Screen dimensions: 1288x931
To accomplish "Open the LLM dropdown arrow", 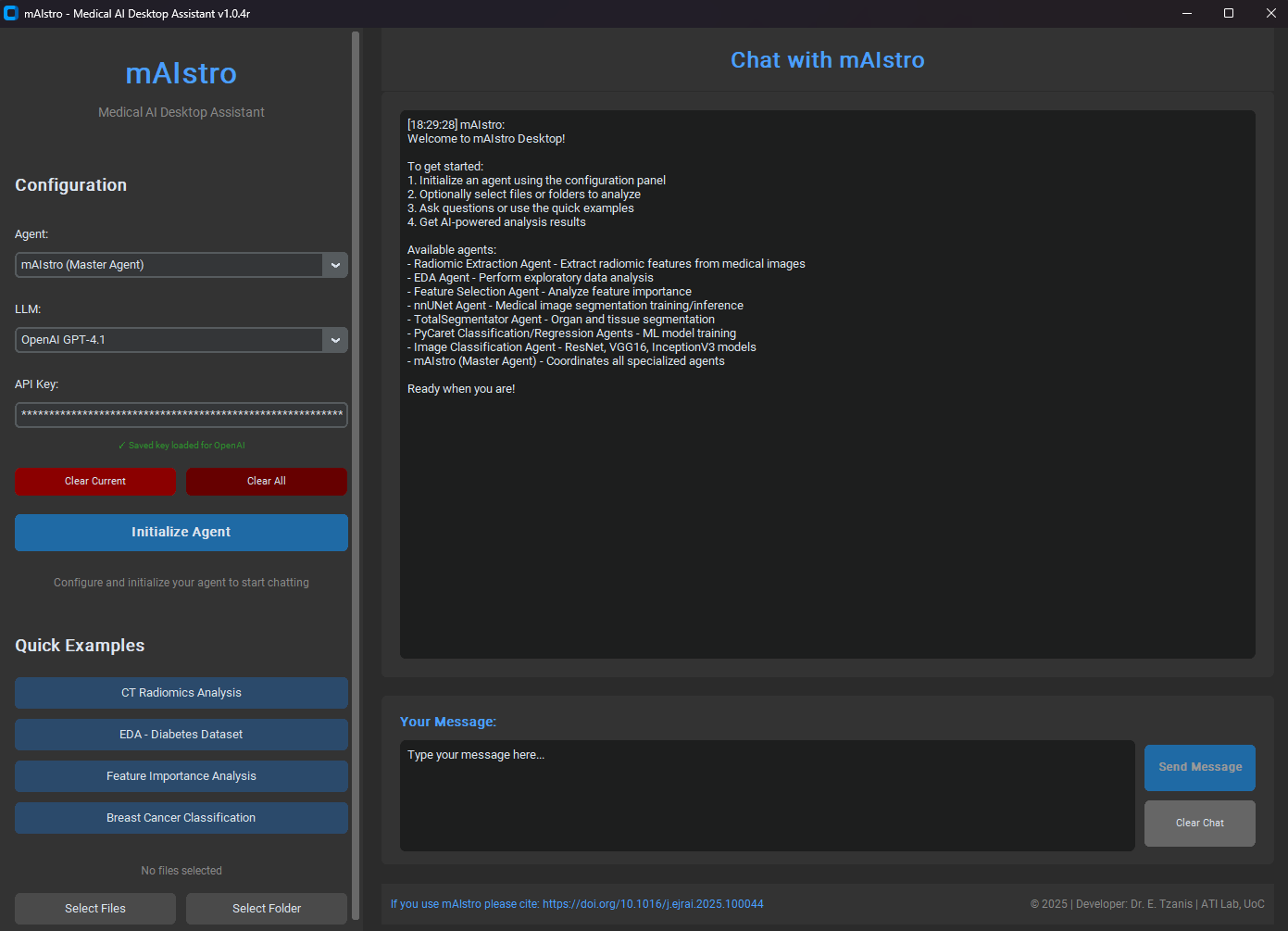I will [x=335, y=340].
